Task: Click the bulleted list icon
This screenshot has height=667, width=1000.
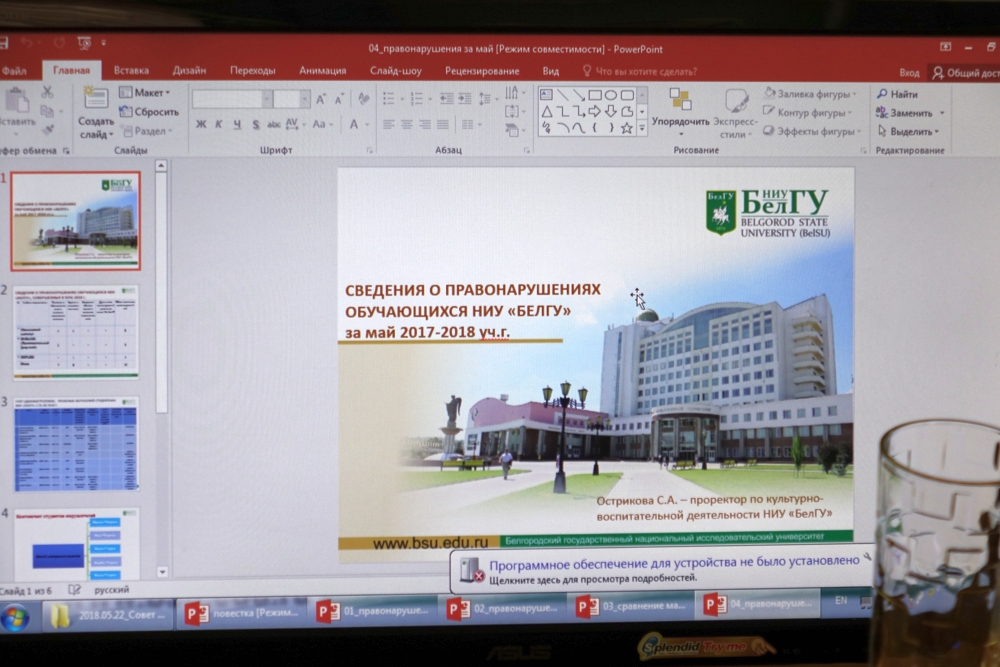Action: [388, 98]
